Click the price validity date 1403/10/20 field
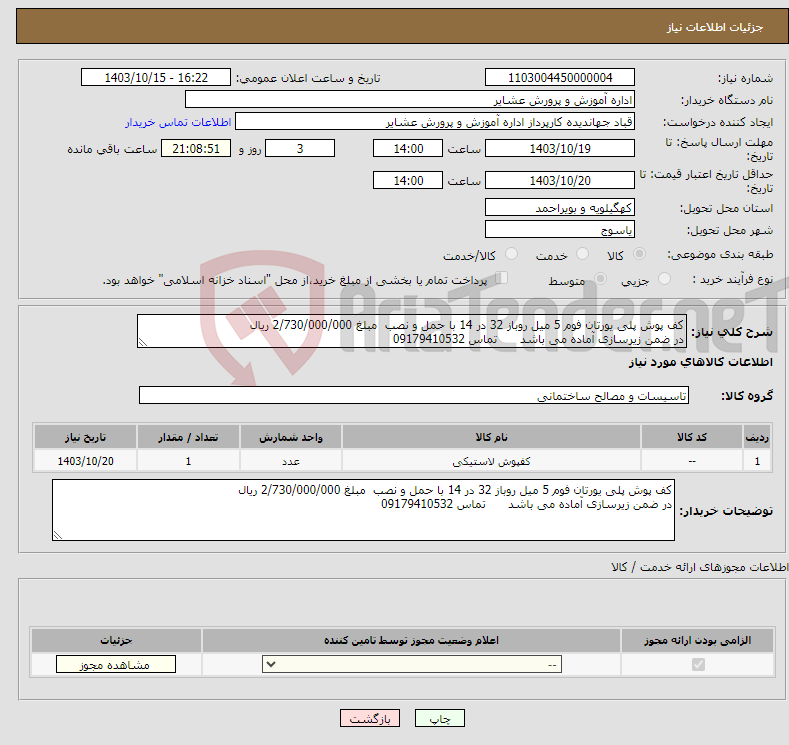Screen dimensions: 789x745 pos(560,180)
